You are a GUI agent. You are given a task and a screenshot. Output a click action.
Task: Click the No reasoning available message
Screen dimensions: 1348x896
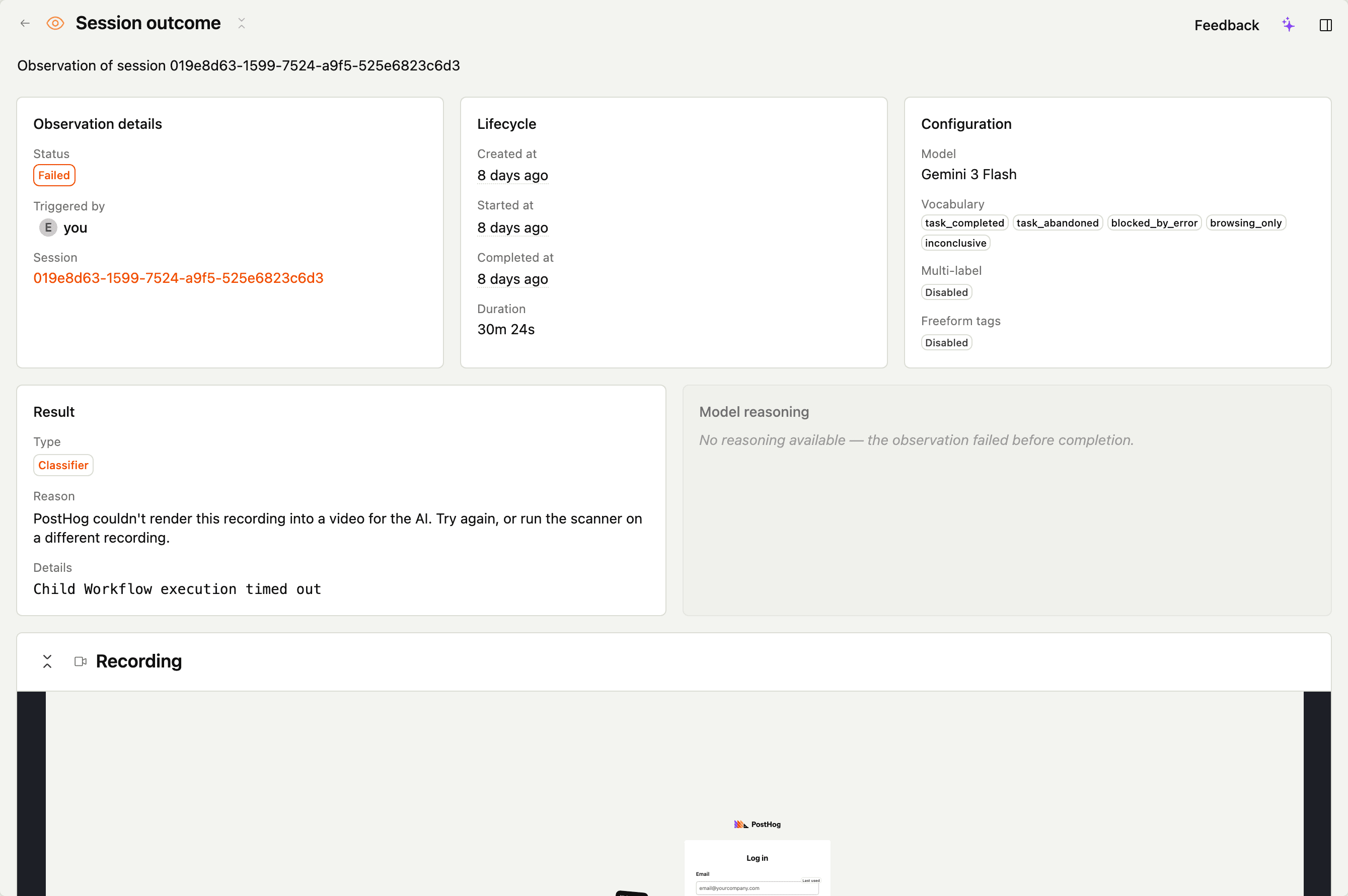916,440
